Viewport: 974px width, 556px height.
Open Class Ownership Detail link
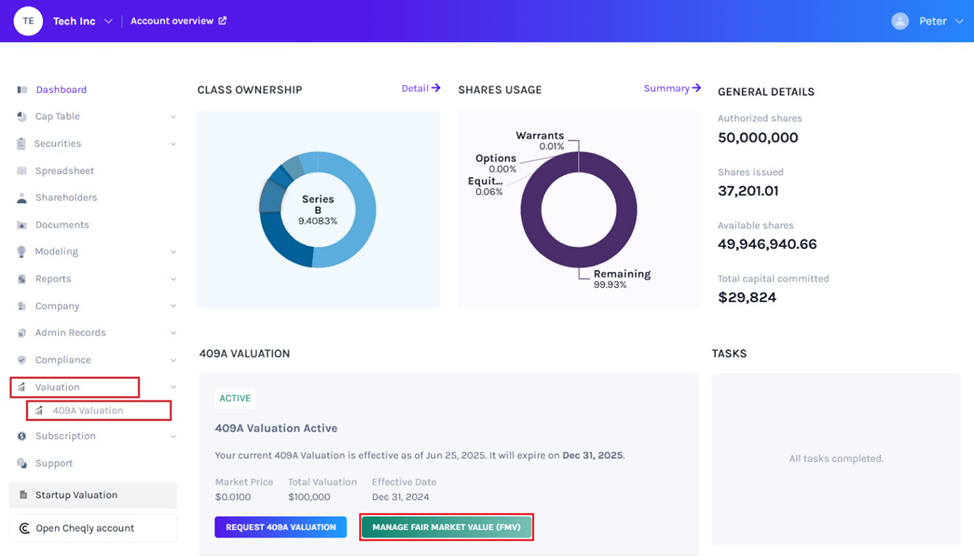(x=420, y=88)
